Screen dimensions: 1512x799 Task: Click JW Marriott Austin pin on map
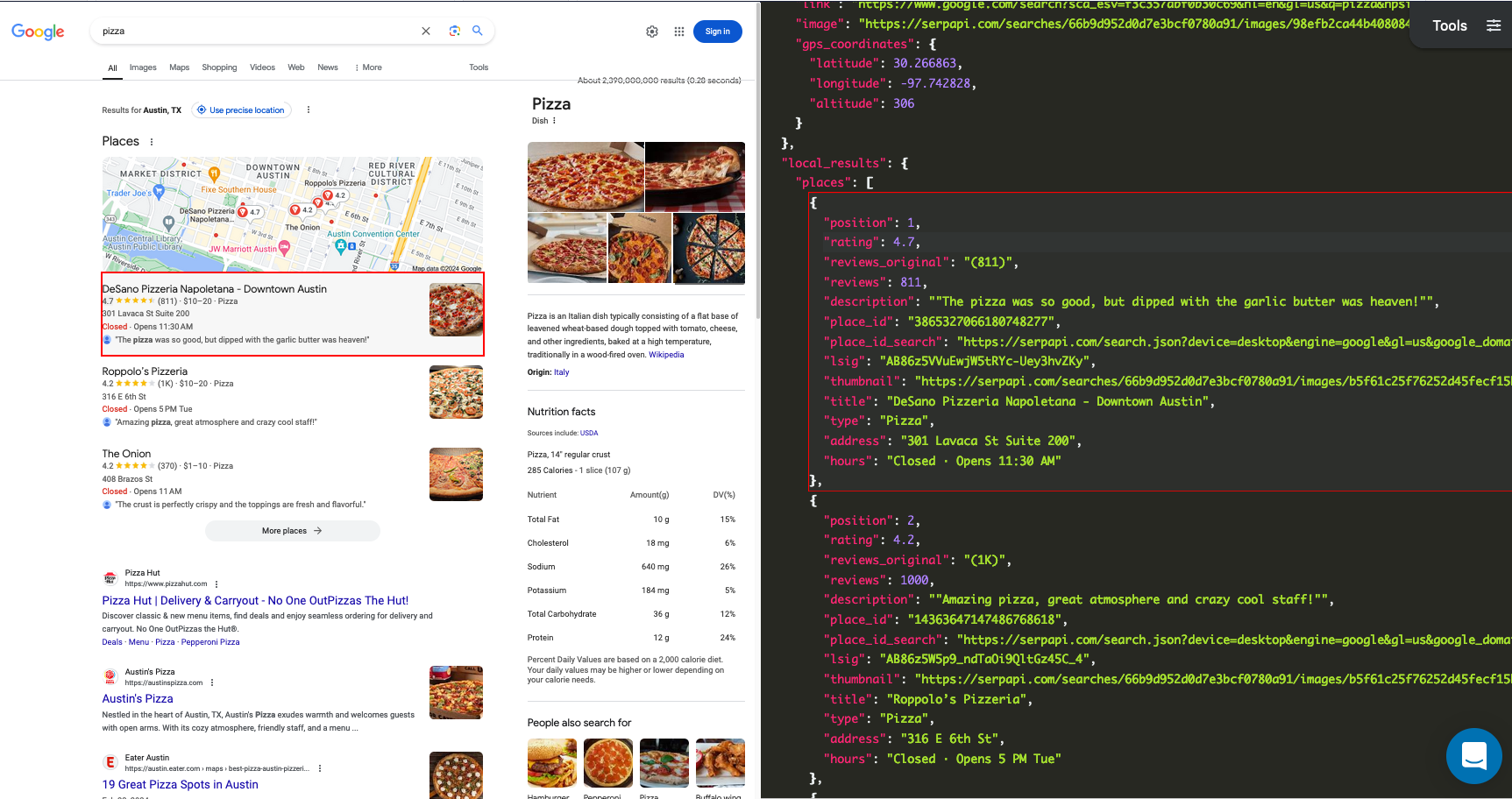pyautogui.click(x=284, y=249)
